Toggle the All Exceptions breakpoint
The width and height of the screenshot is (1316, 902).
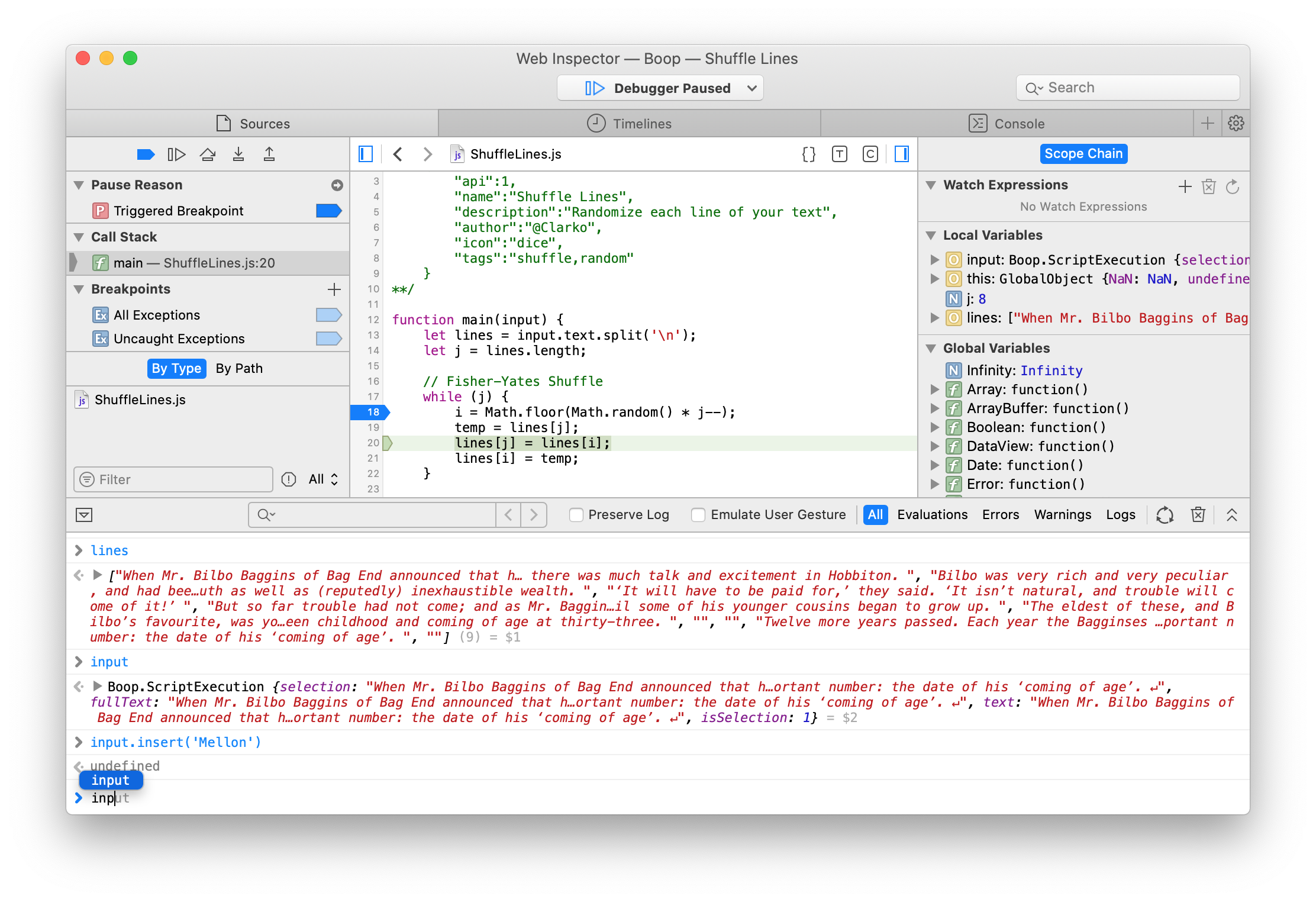pyautogui.click(x=328, y=315)
